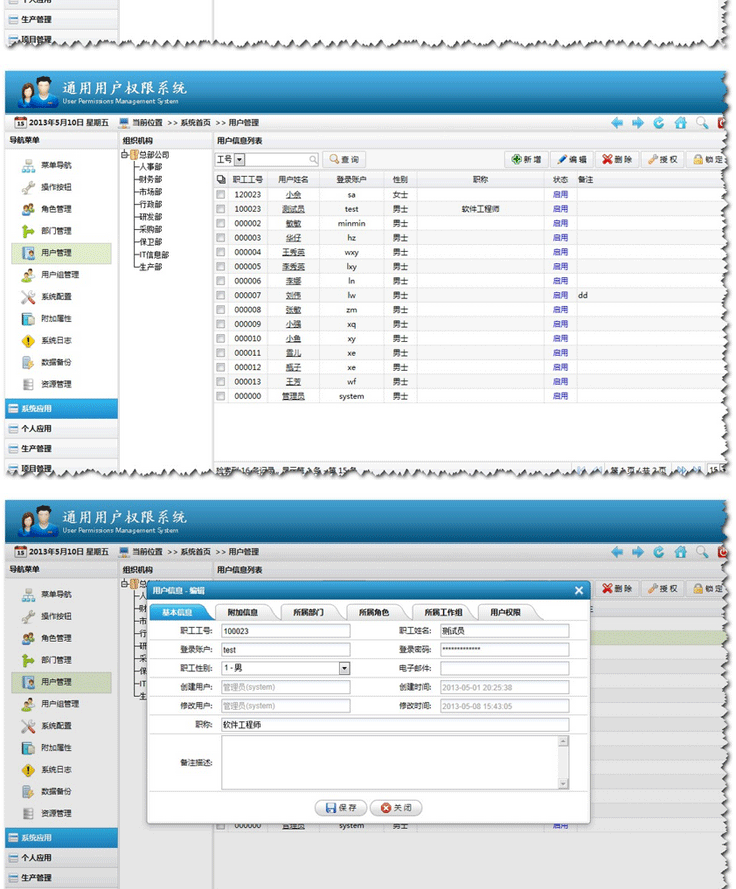Click 保存 button in edit dialog
Viewport: 736px width, 889px height.
coord(341,808)
